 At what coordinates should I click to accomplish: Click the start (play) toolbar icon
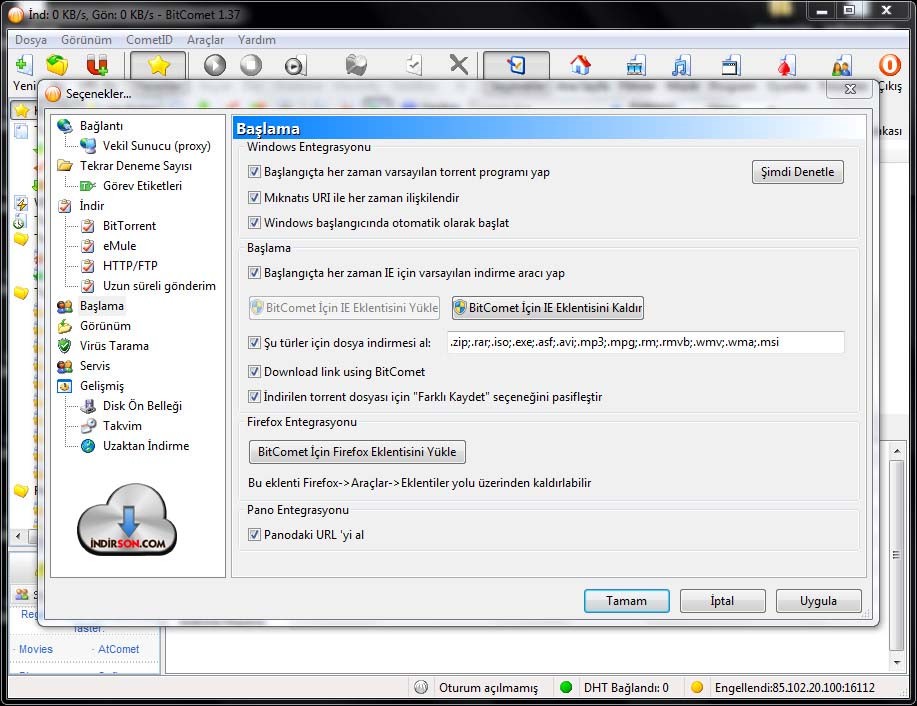(215, 65)
